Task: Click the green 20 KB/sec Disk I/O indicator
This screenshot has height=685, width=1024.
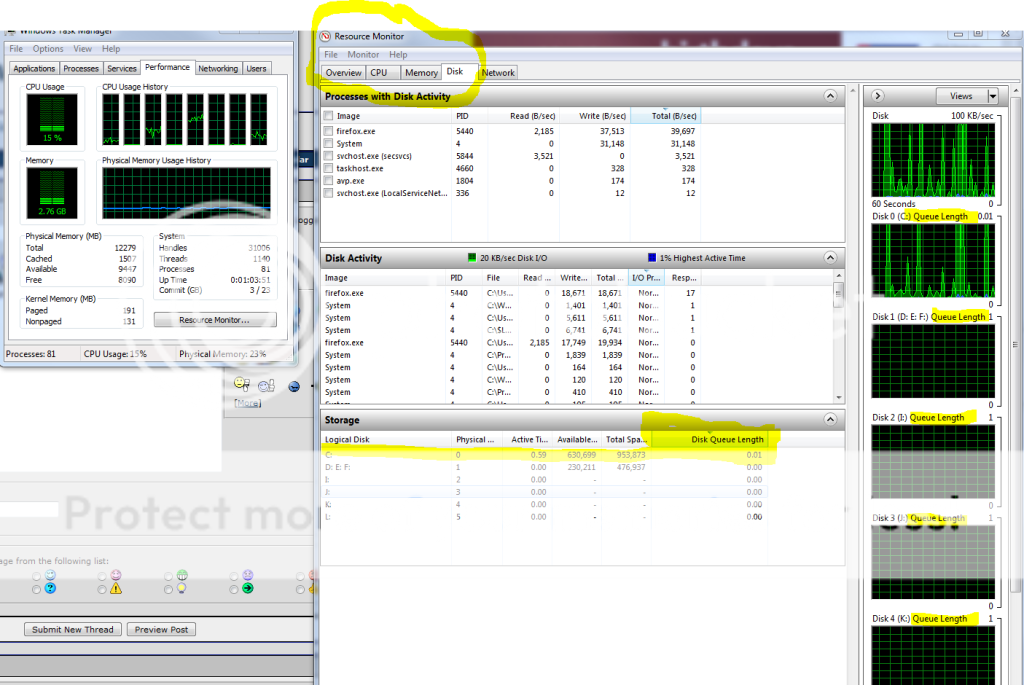Action: (x=473, y=258)
